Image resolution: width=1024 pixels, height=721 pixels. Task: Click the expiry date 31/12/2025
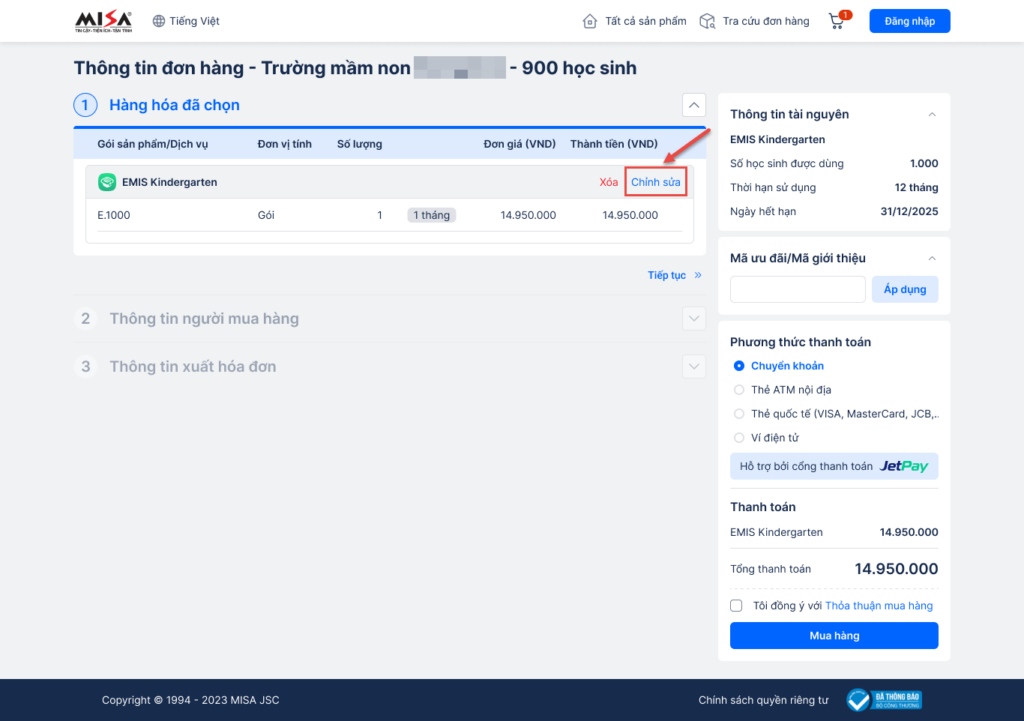pyautogui.click(x=909, y=212)
